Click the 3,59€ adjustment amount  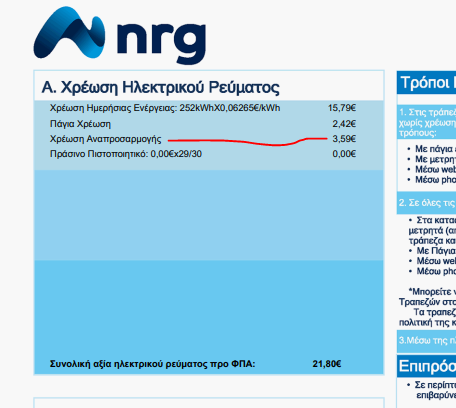point(344,139)
